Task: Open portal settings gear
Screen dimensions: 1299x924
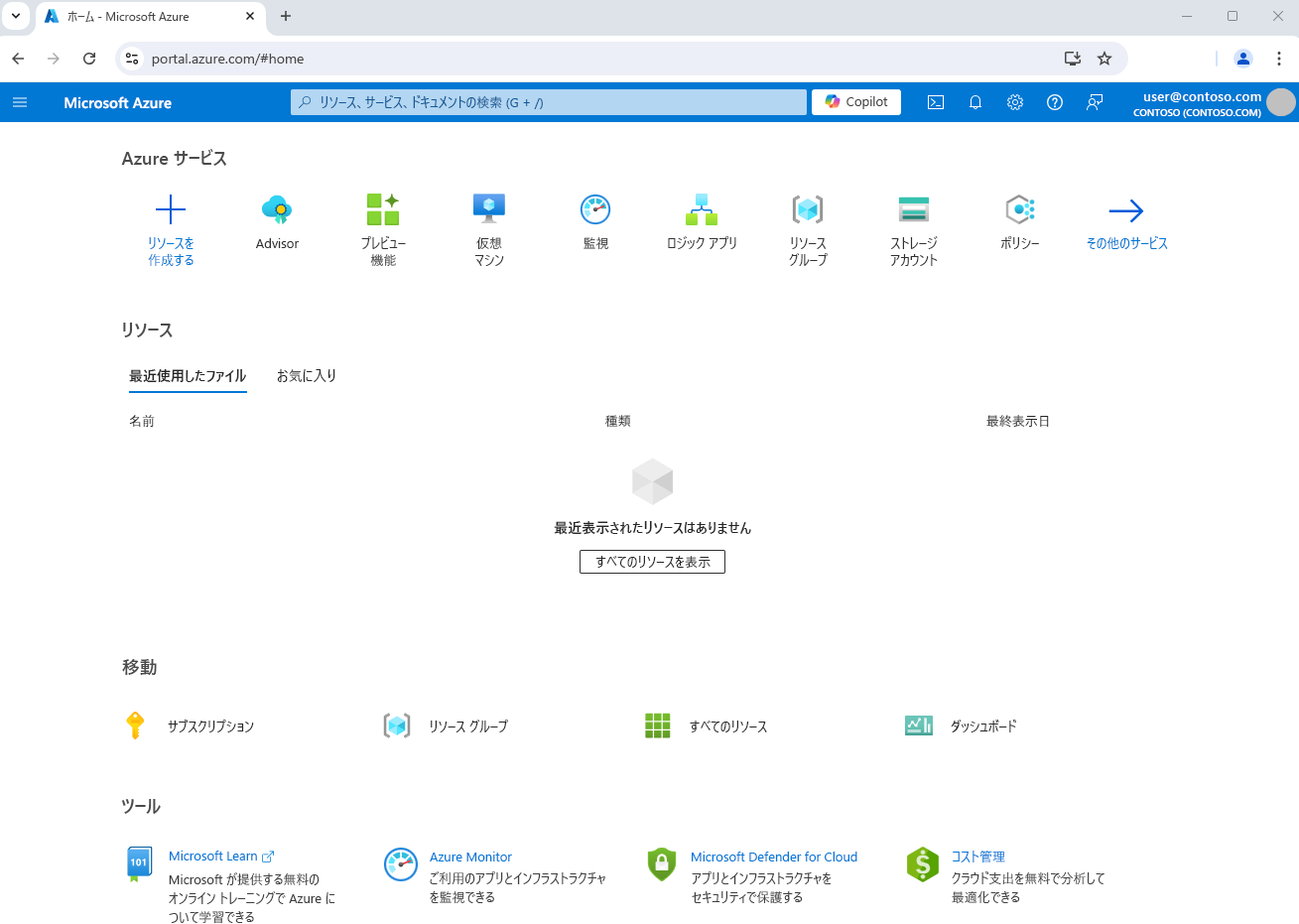Action: click(x=1015, y=102)
